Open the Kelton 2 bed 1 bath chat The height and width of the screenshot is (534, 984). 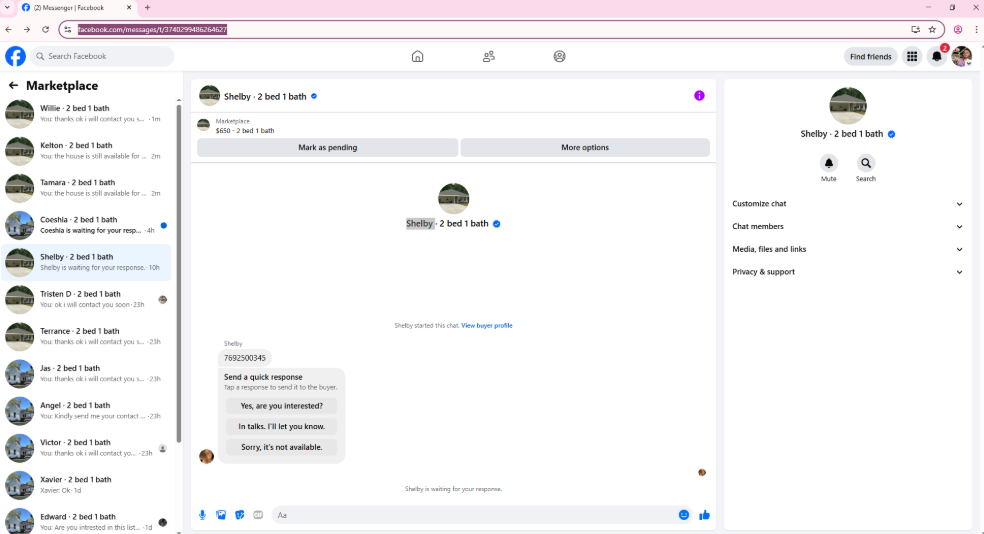tap(86, 151)
